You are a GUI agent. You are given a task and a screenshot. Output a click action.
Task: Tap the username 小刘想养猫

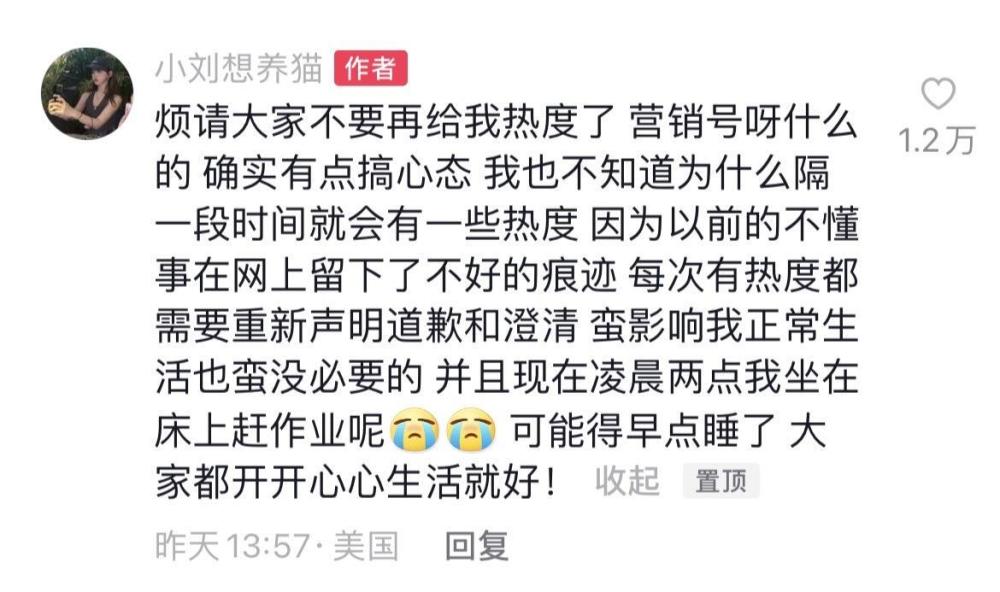click(239, 68)
